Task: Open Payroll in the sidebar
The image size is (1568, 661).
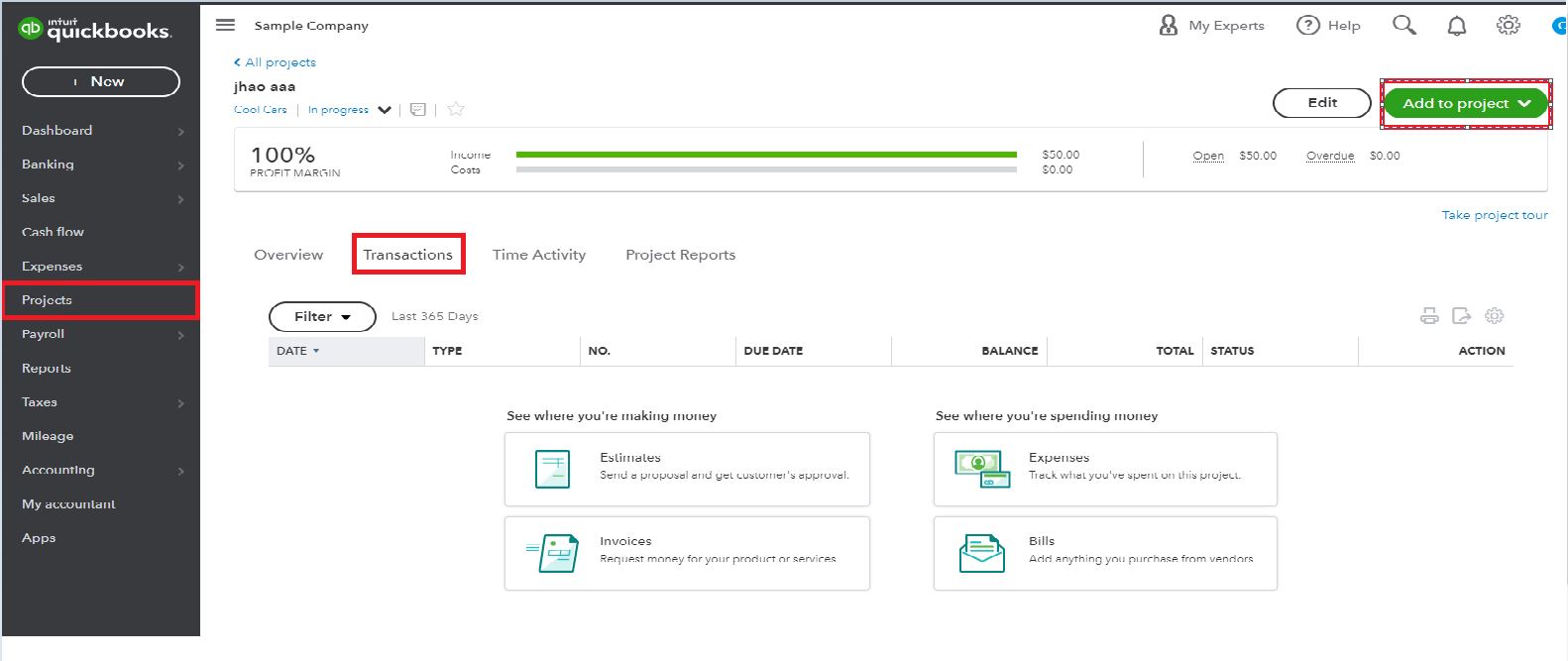Action: (44, 334)
